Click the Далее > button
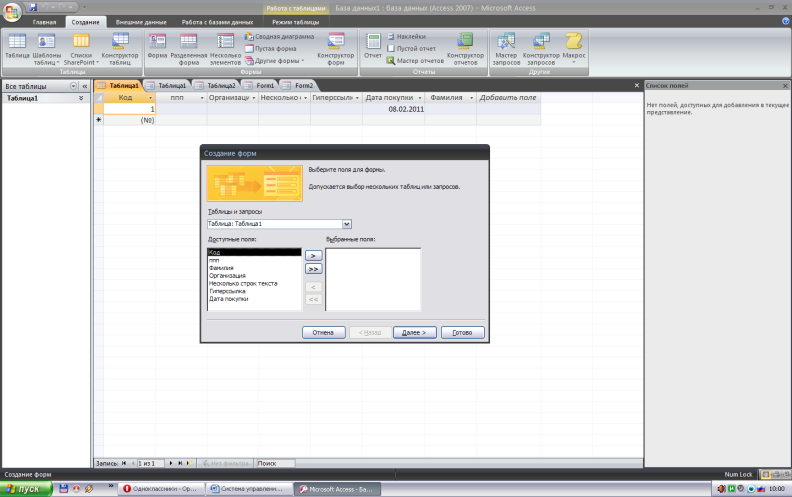792x497 pixels. click(x=414, y=332)
